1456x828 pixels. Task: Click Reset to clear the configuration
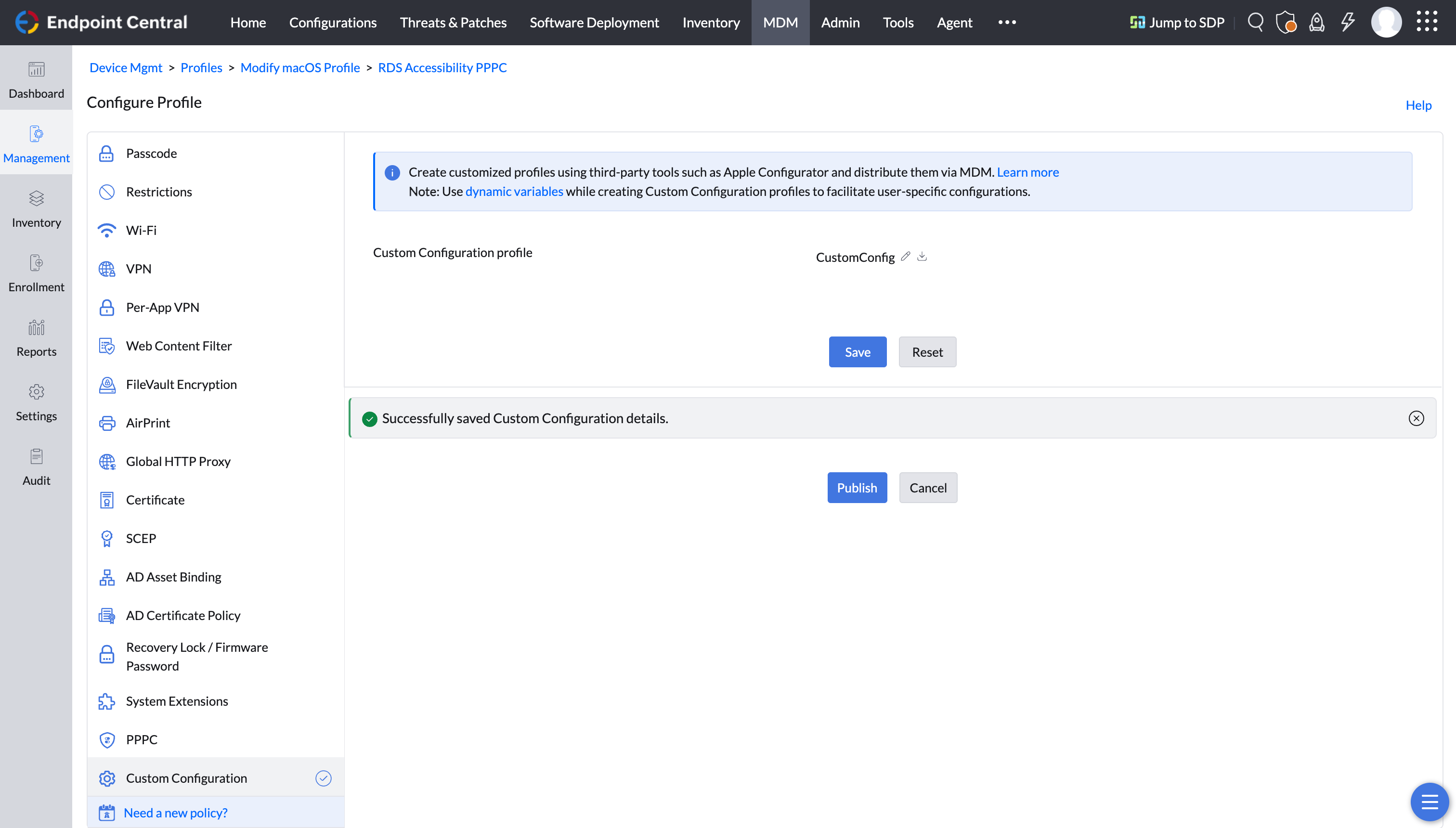(927, 352)
